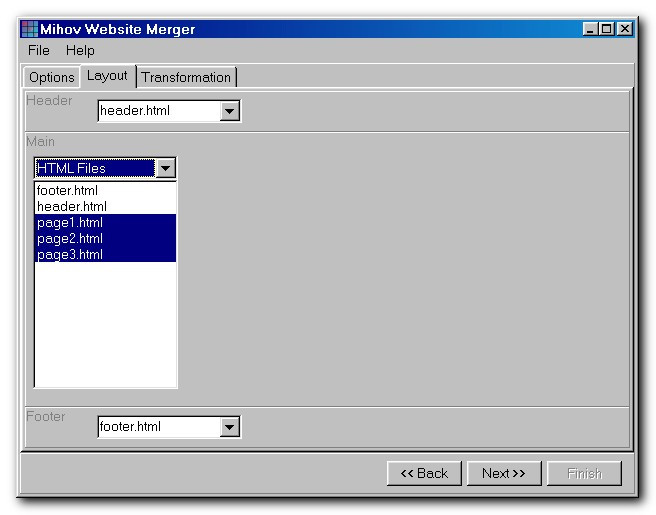Select page3.html in the file list
This screenshot has width=656, height=515.
point(105,254)
